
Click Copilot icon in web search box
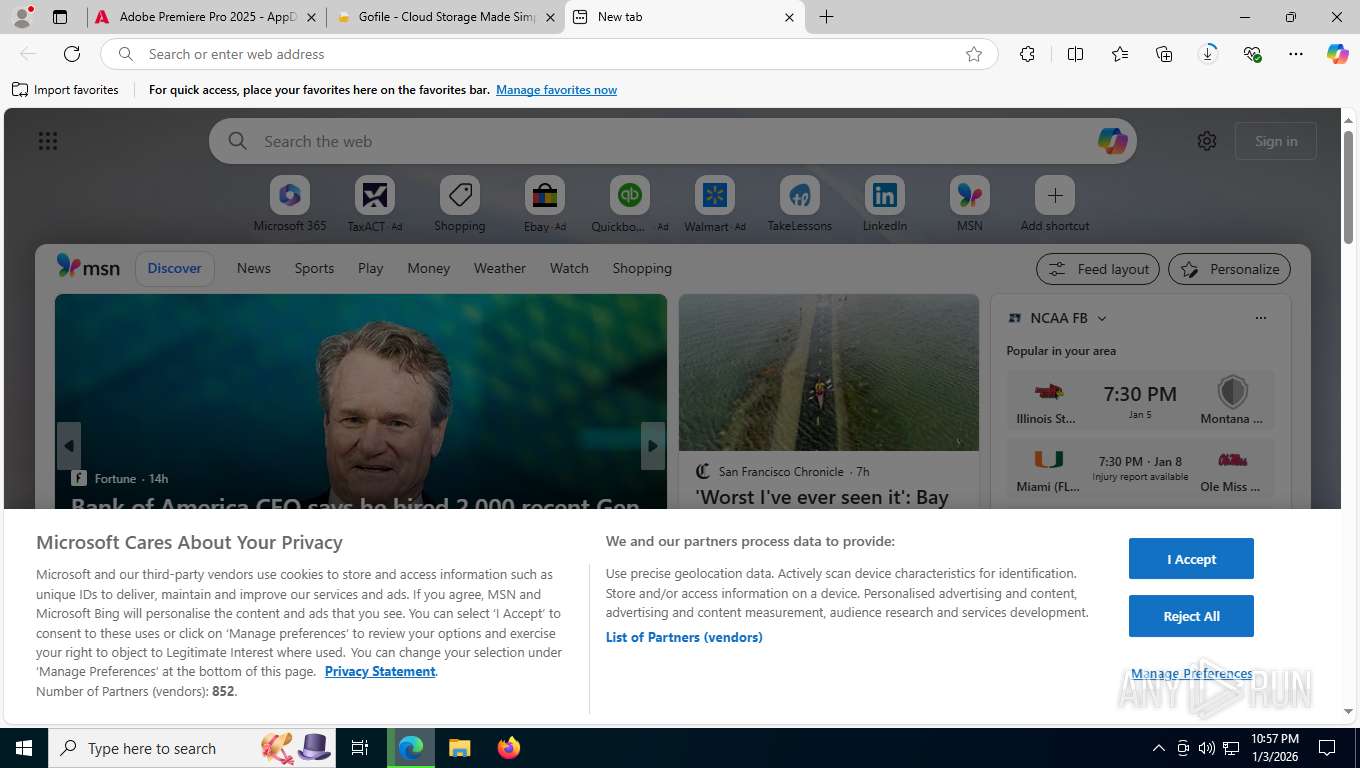[x=1112, y=141]
